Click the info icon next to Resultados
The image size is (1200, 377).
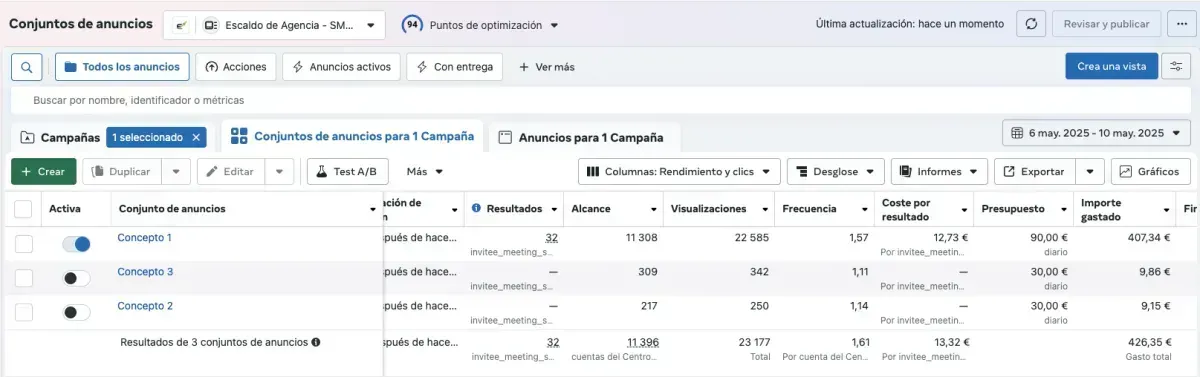point(476,209)
